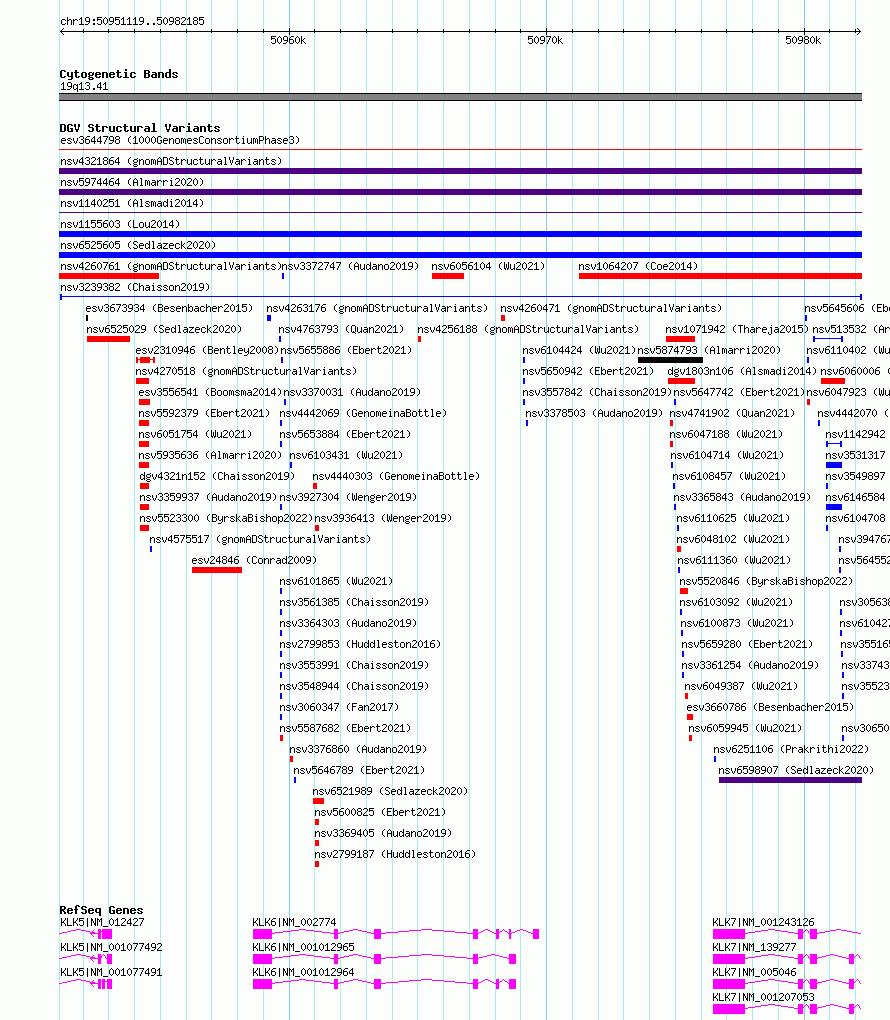Open the nsv5974464 (Almarri2020) variant
890x1020 pixels.
click(132, 182)
